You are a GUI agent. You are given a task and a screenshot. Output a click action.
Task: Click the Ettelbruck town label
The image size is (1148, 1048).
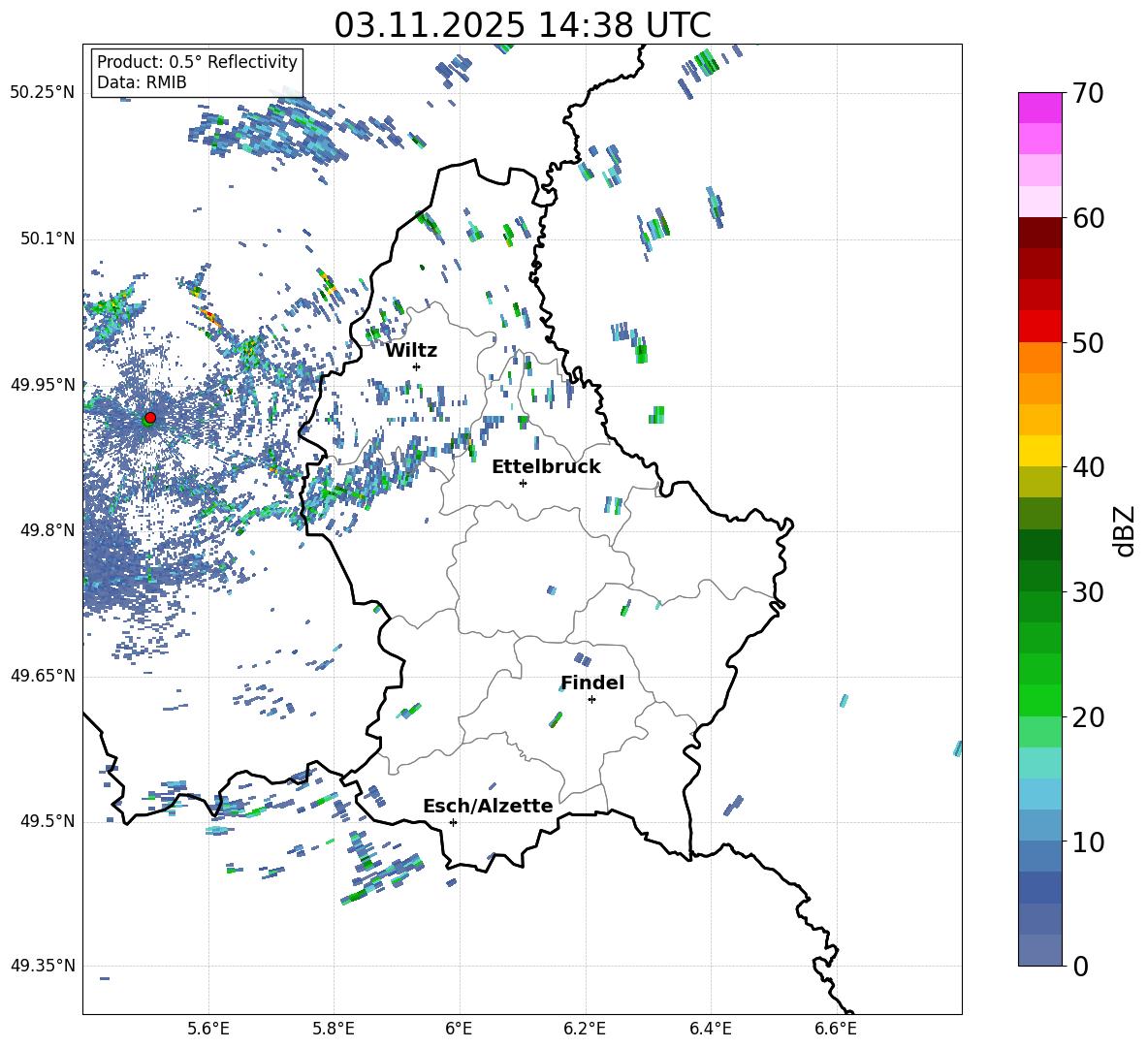click(x=546, y=466)
